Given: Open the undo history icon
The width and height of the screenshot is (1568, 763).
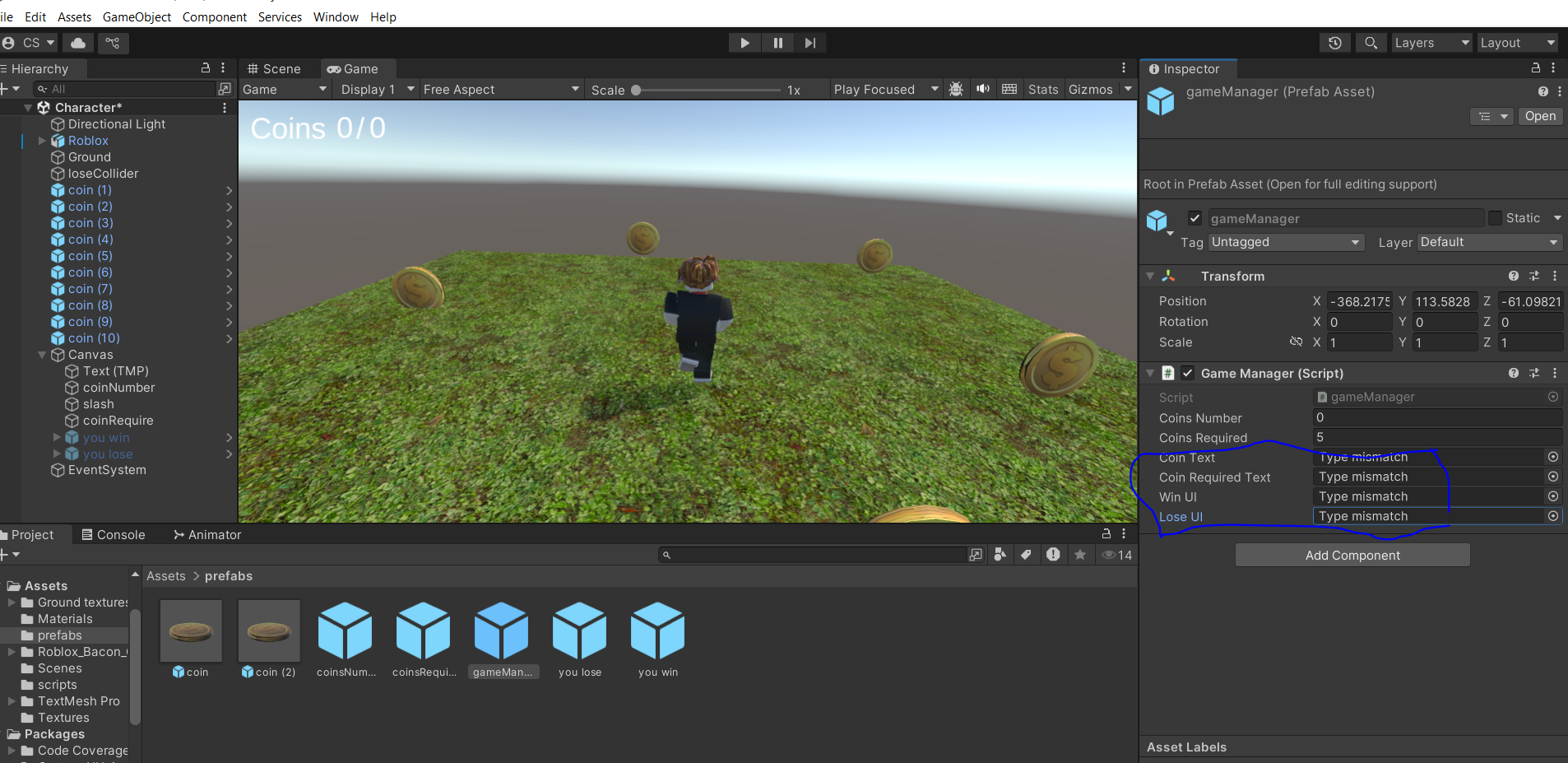Looking at the screenshot, I should (1335, 43).
